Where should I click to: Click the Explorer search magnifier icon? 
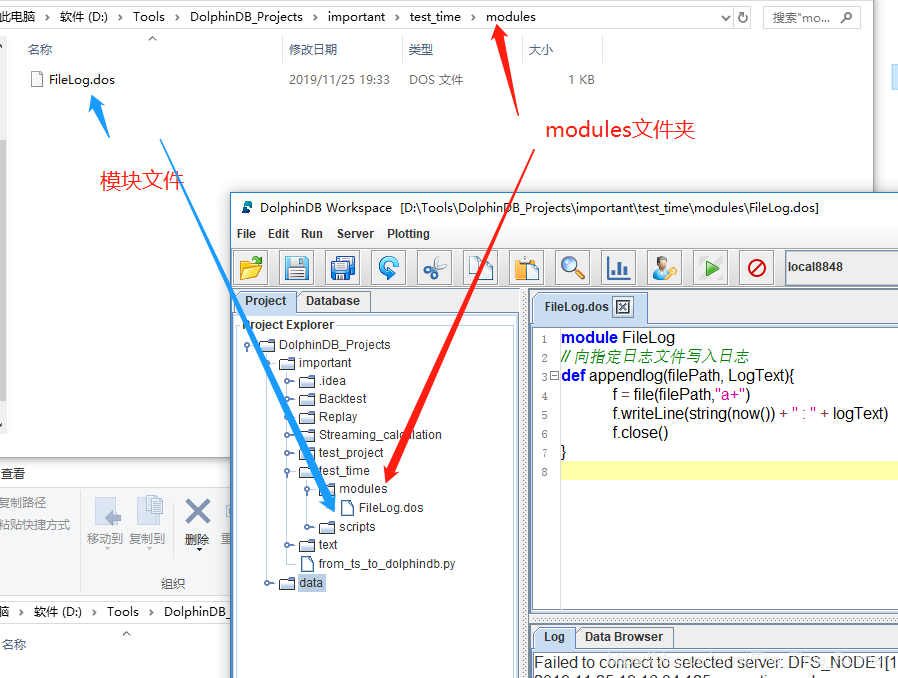846,18
